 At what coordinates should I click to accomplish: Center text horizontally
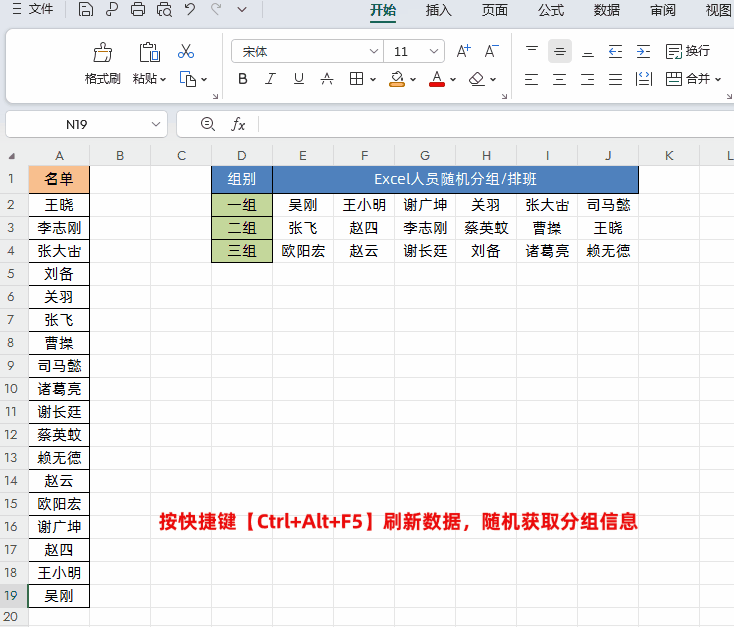[x=559, y=79]
